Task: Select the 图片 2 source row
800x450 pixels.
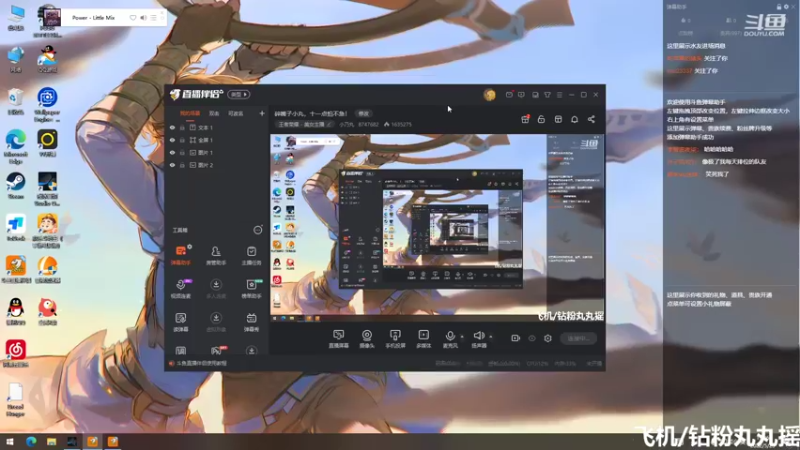Action: pos(217,165)
